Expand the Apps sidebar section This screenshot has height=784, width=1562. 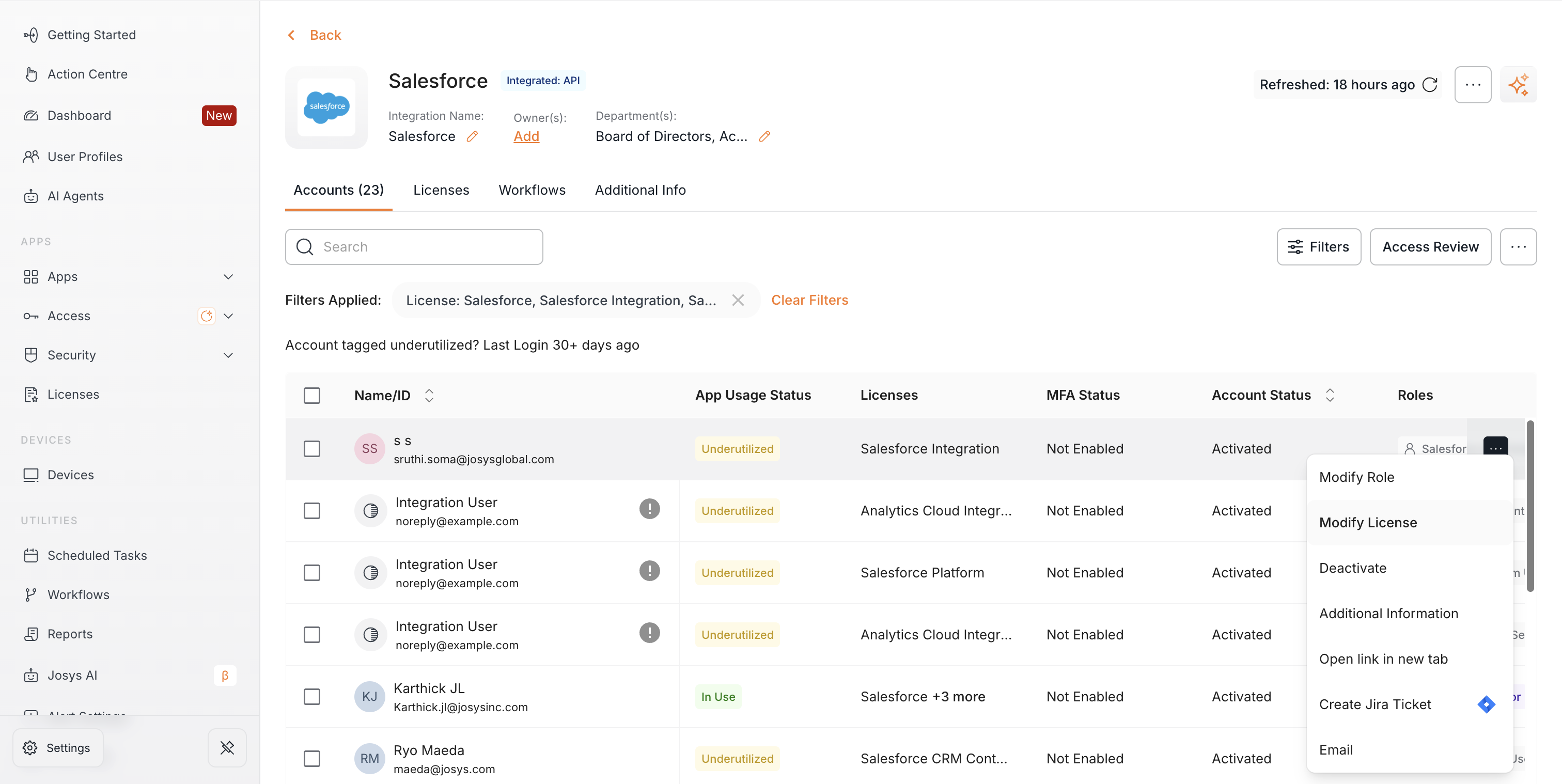point(228,276)
